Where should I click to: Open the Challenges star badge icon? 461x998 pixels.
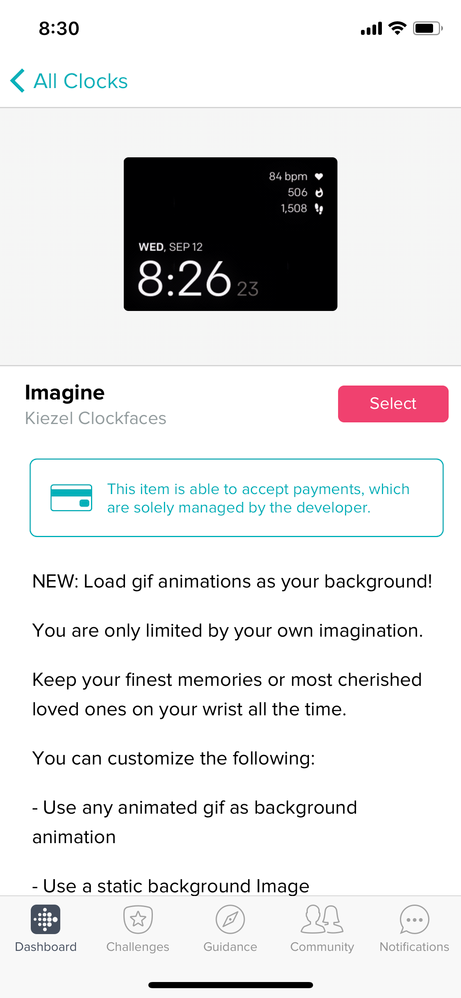click(138, 920)
